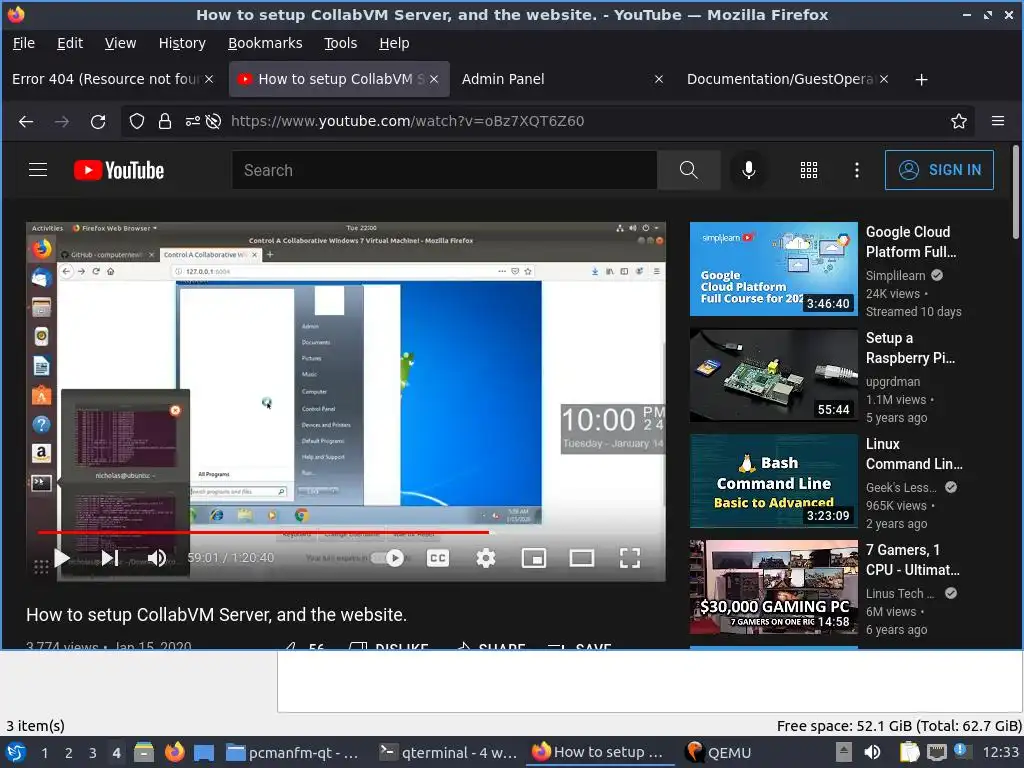Image resolution: width=1024 pixels, height=768 pixels.
Task: Focus the YouTube Search field
Action: (444, 170)
